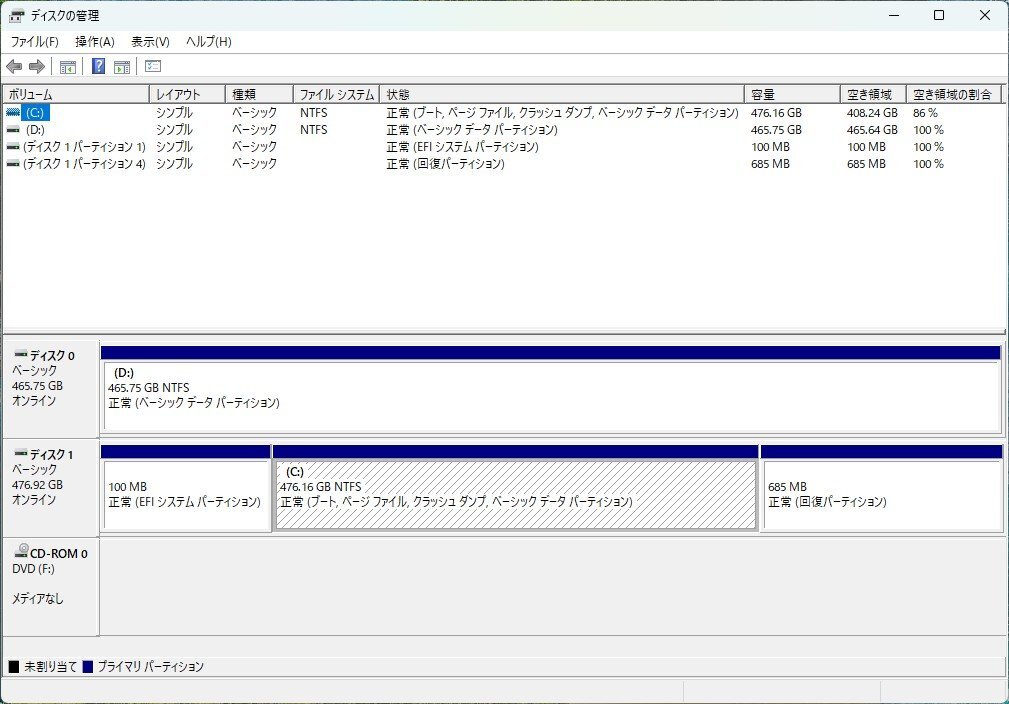Select the ディスク 1 disk label
The image size is (1009, 704).
(x=51, y=488)
